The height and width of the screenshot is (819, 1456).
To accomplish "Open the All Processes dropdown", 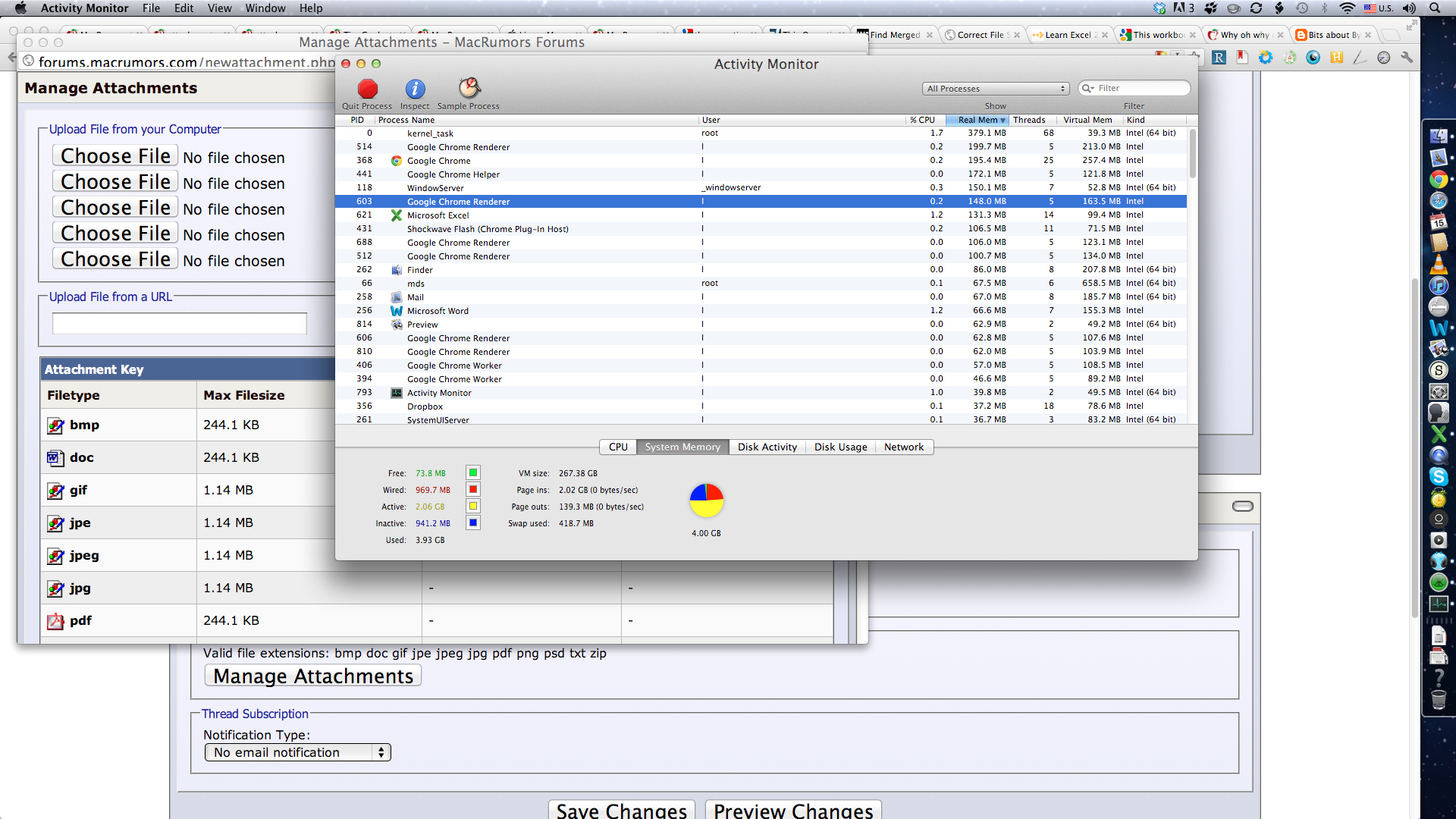I will (996, 89).
